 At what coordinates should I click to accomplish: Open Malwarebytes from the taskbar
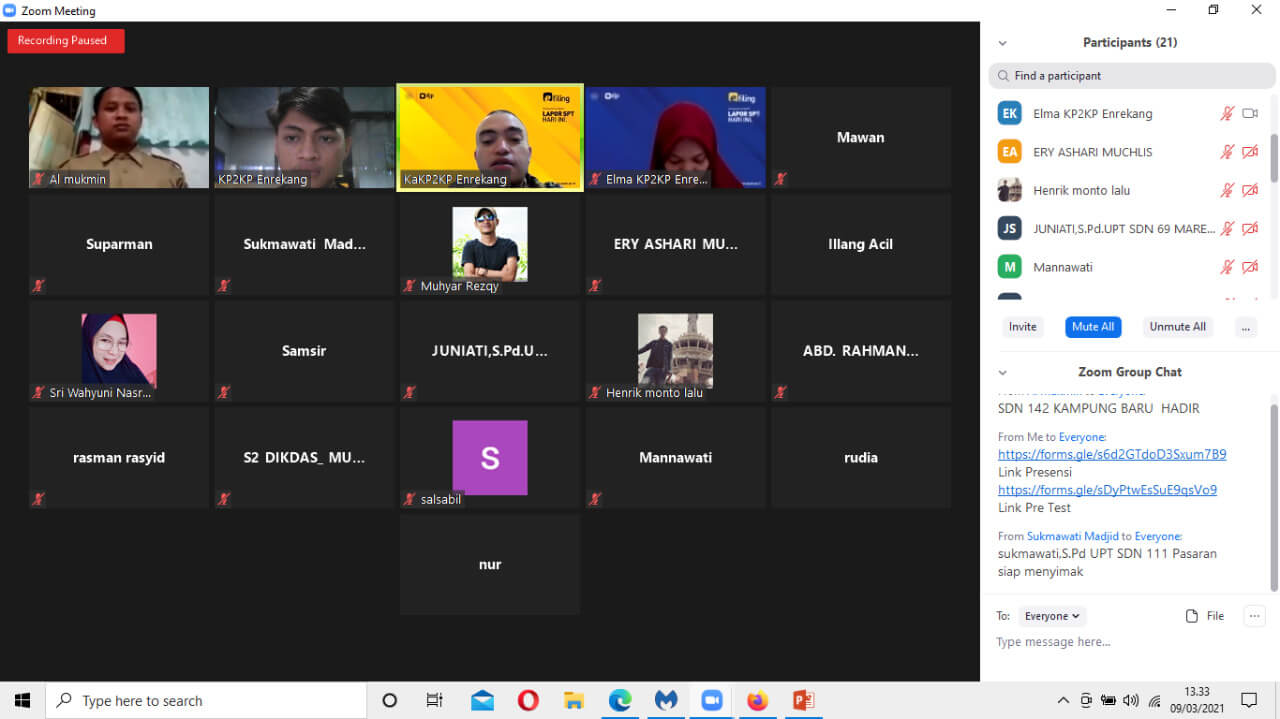(x=666, y=700)
